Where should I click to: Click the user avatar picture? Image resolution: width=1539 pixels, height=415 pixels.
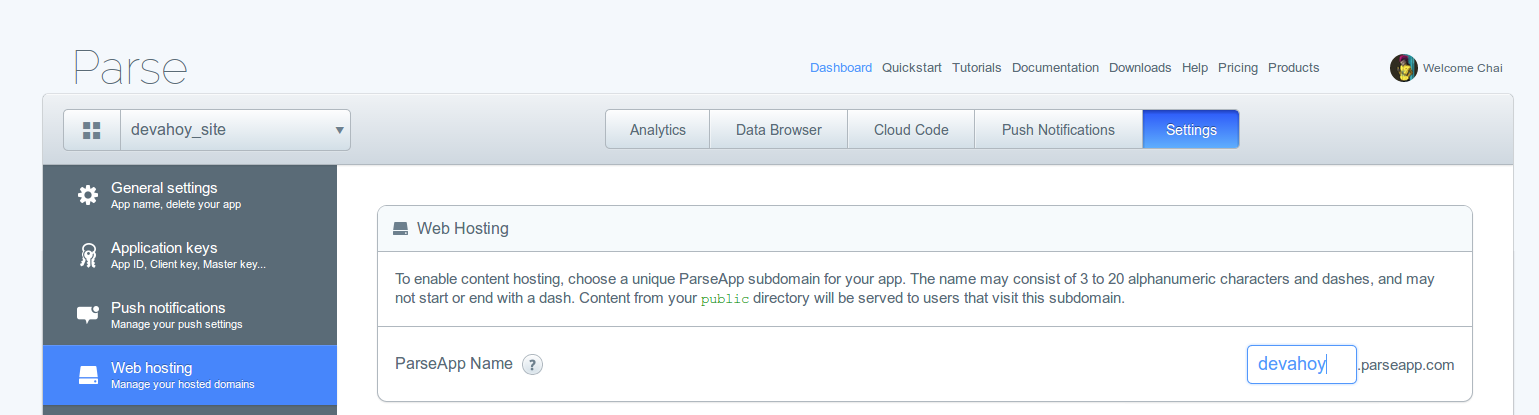1404,68
